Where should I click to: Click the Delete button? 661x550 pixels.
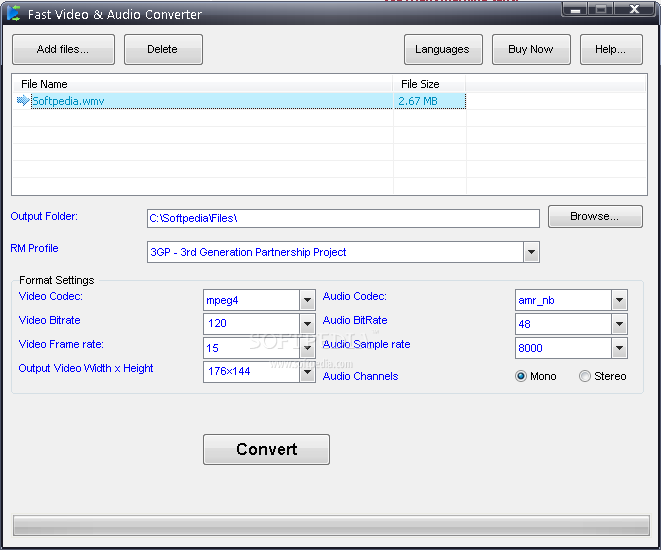(x=163, y=49)
